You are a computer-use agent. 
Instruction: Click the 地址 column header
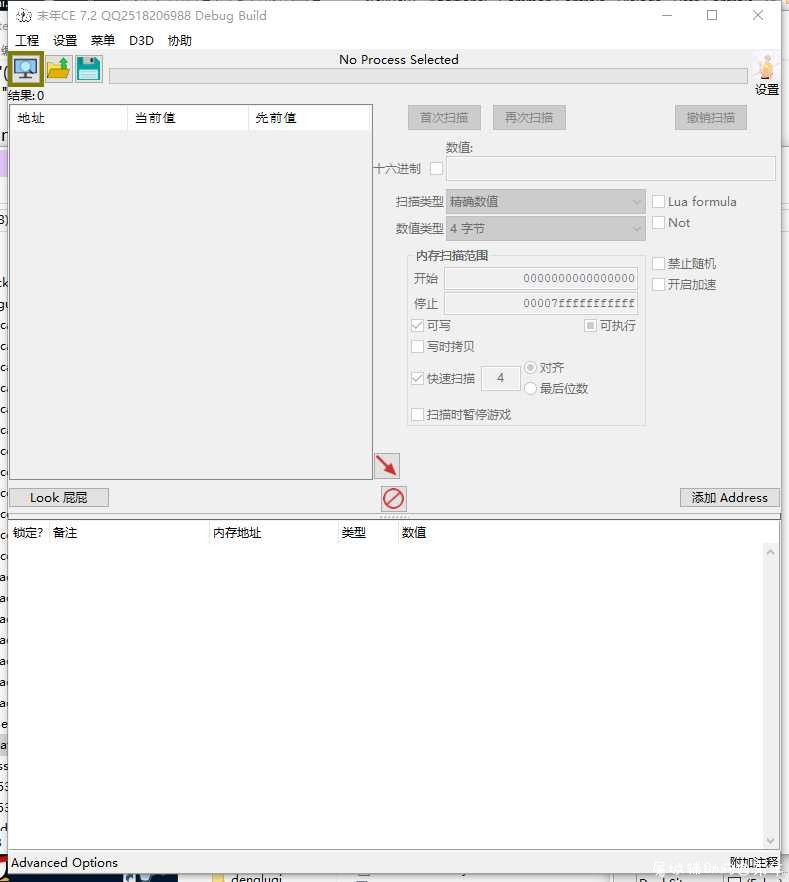click(69, 118)
